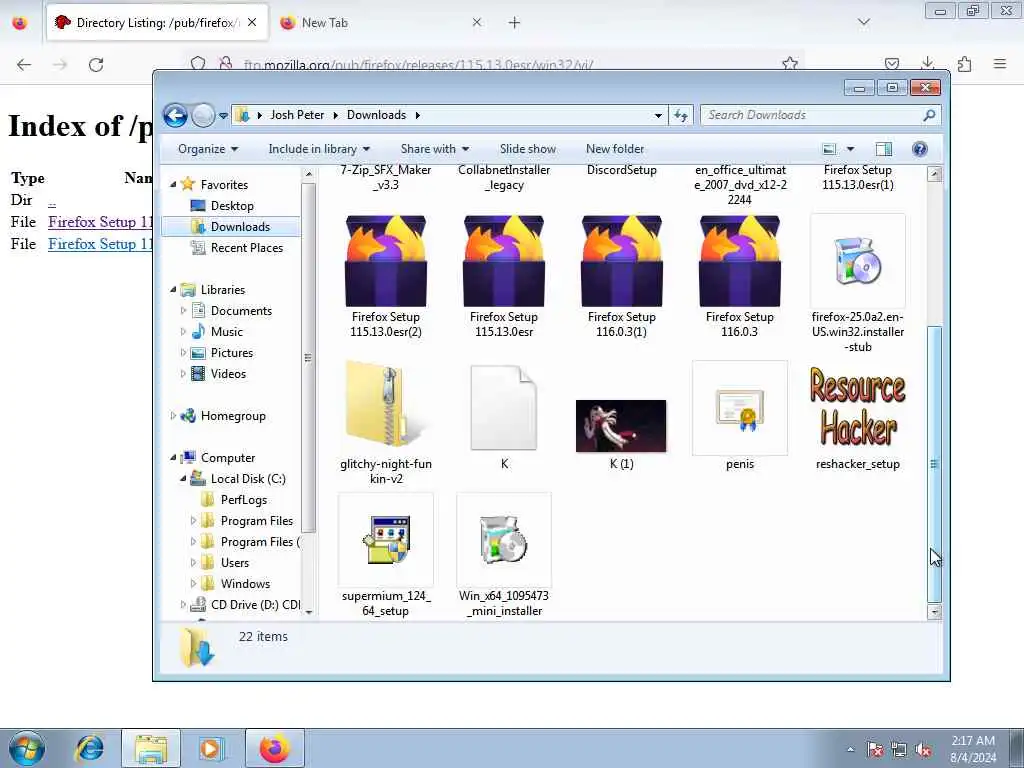1024x768 pixels.
Task: Select Desktop under Favorites
Action: pyautogui.click(x=232, y=206)
